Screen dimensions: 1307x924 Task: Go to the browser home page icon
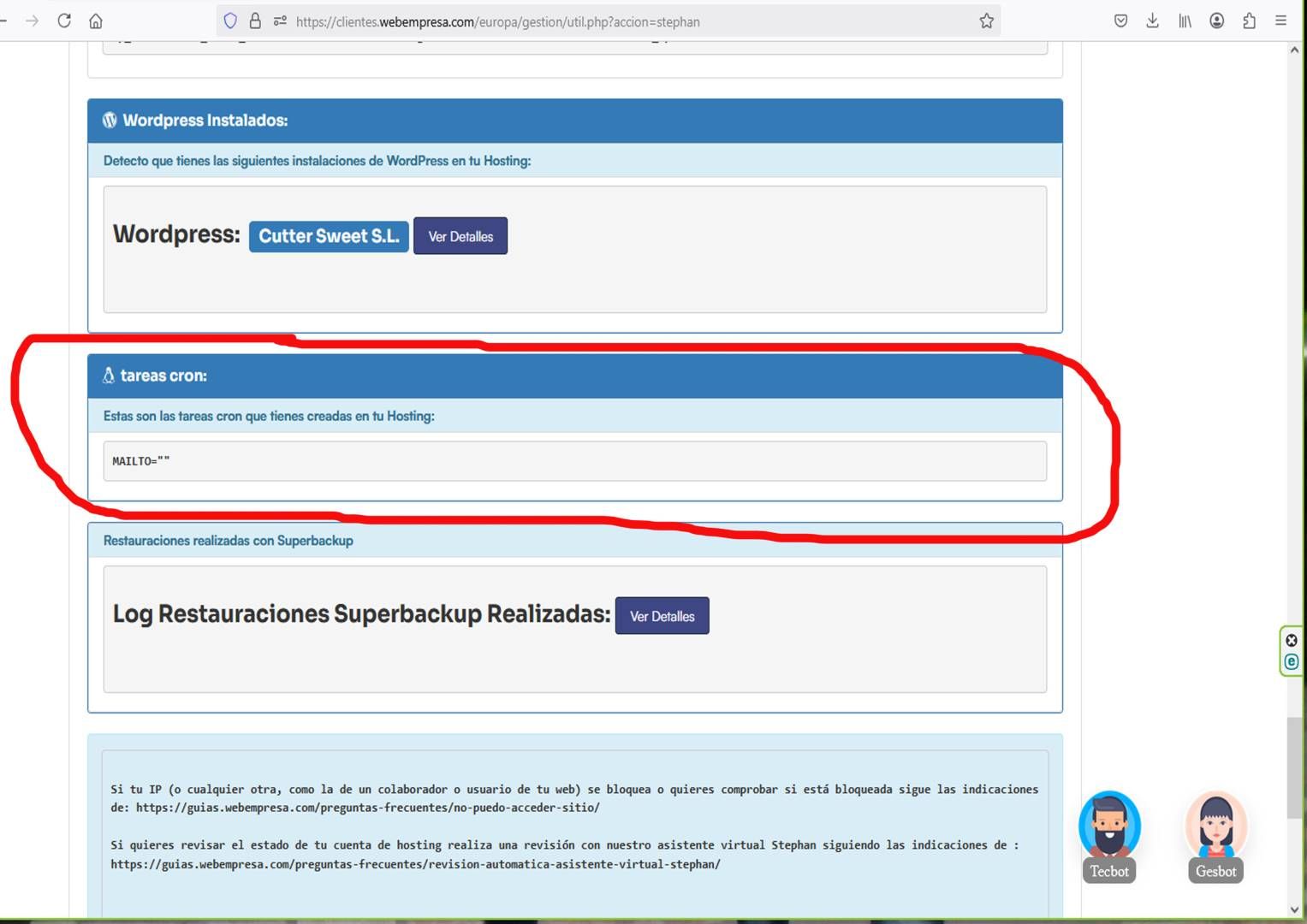pyautogui.click(x=96, y=21)
